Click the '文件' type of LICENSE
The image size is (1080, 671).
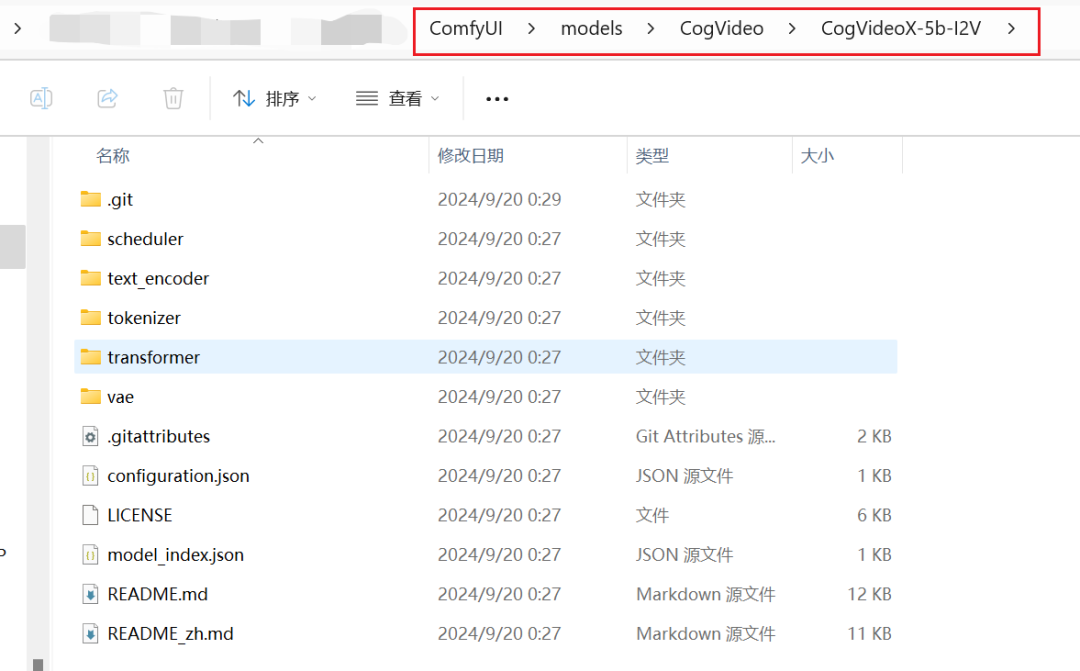pyautogui.click(x=652, y=515)
